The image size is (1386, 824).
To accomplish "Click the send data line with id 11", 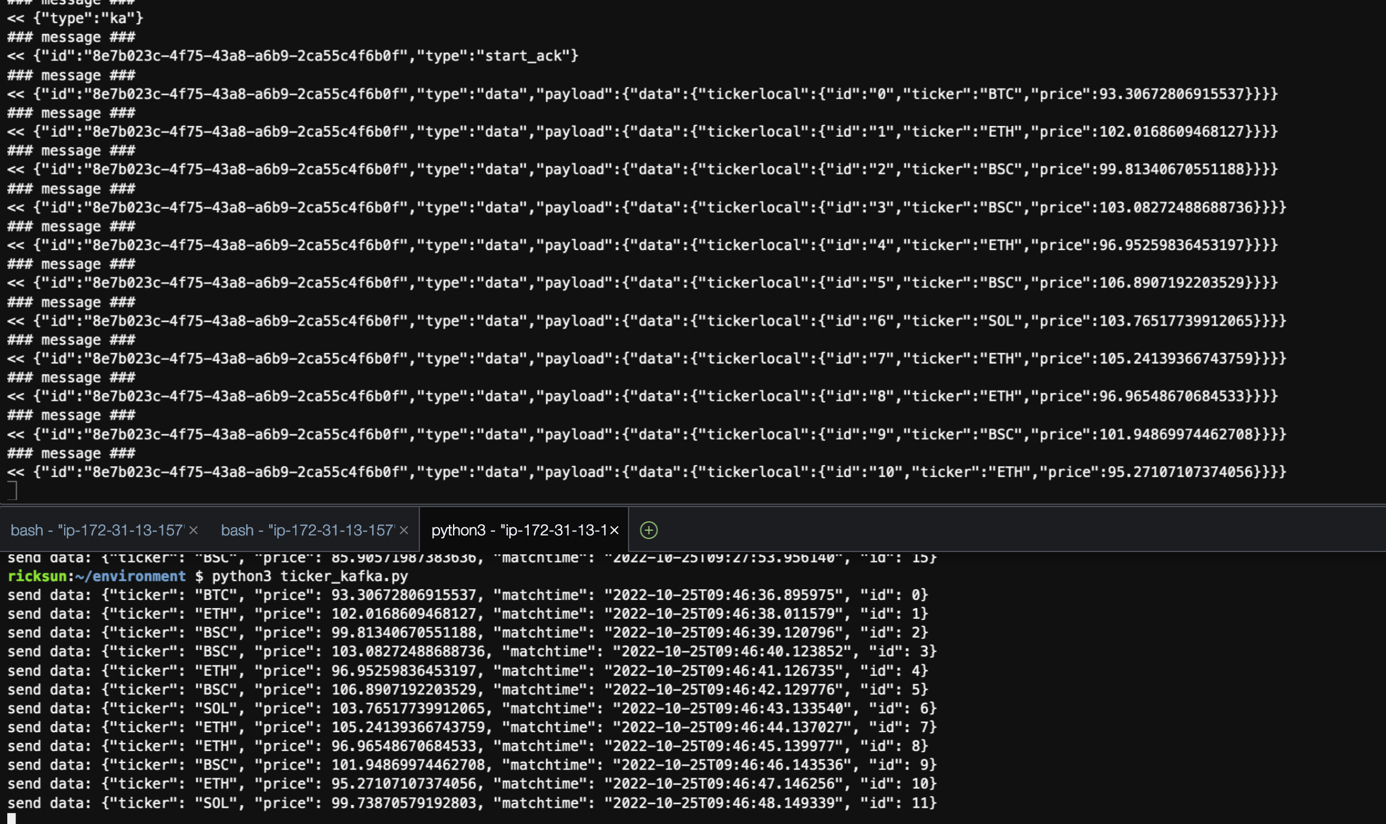I will (470, 803).
